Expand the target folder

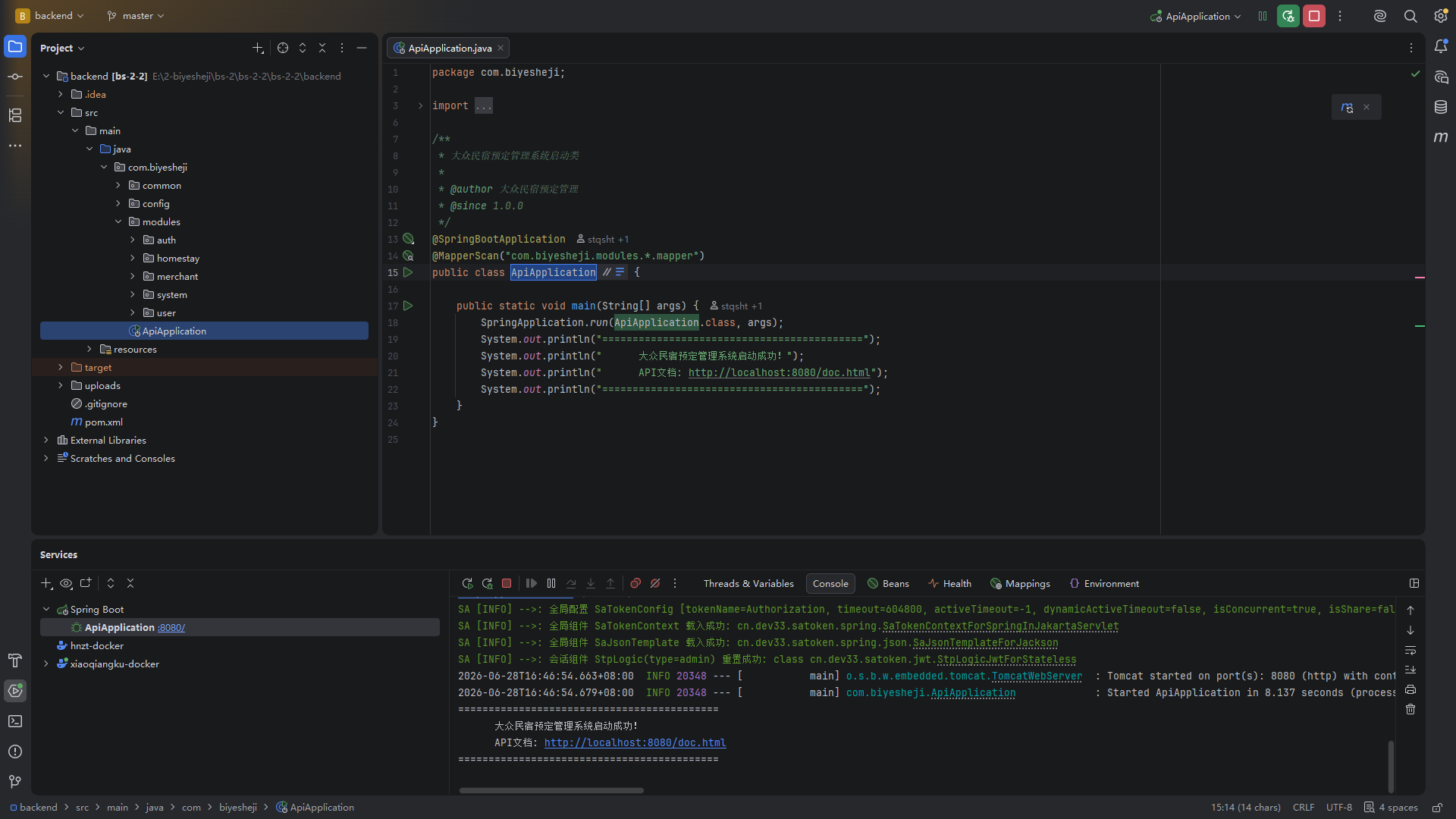point(61,367)
